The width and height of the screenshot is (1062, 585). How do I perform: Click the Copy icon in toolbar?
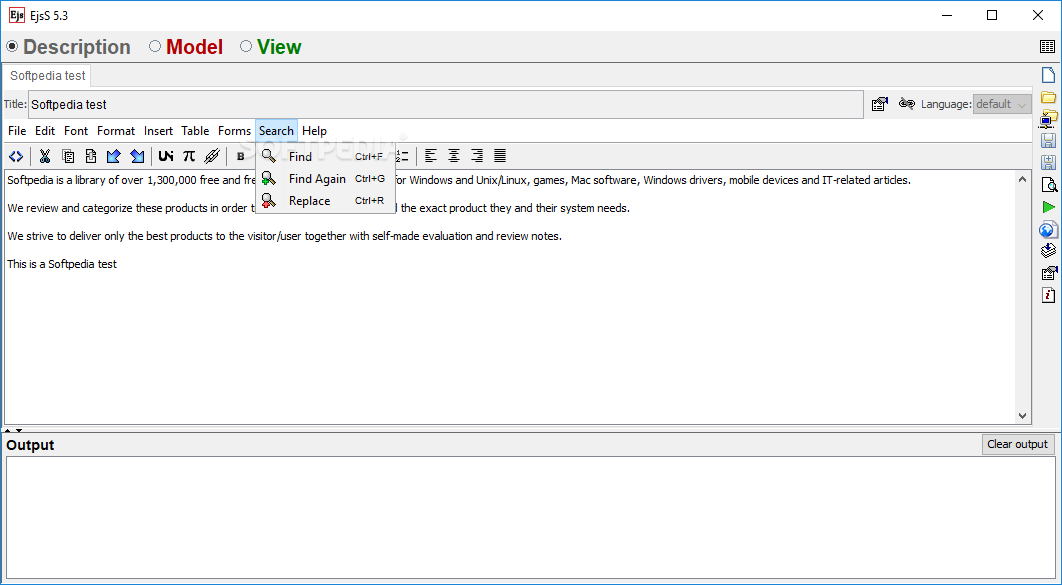click(x=68, y=156)
